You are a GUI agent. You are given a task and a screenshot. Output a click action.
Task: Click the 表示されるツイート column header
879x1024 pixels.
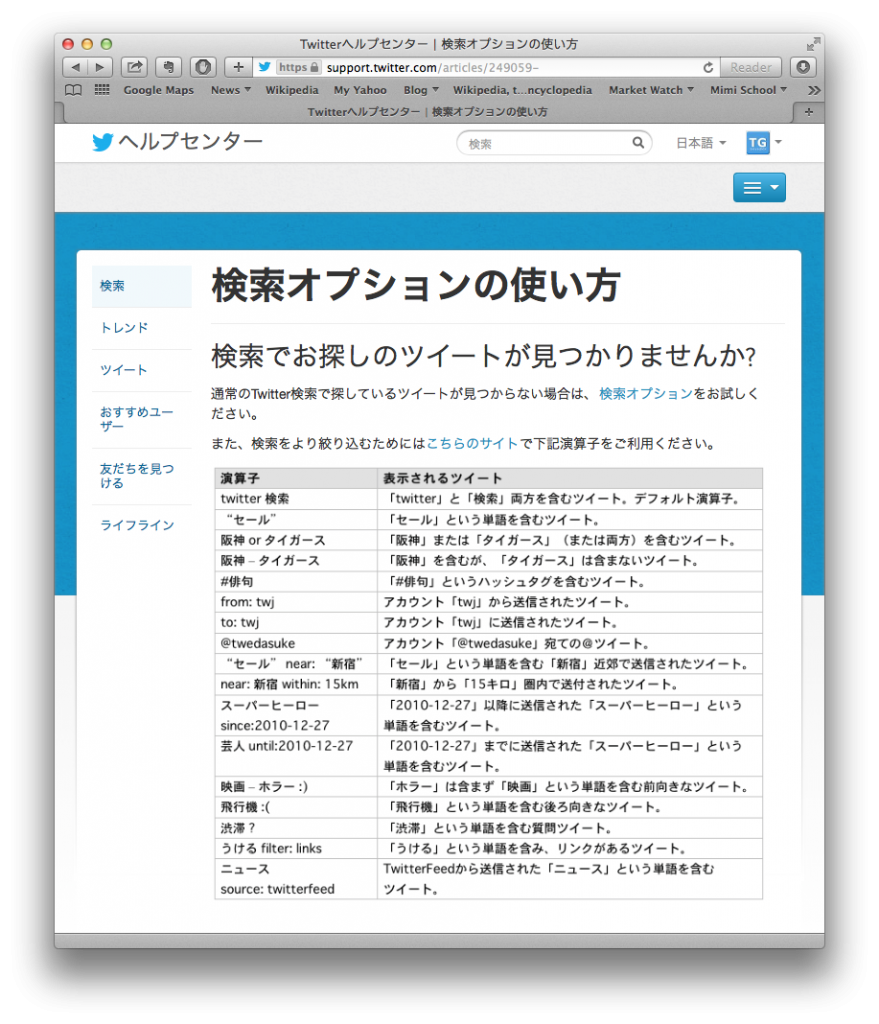pyautogui.click(x=569, y=478)
